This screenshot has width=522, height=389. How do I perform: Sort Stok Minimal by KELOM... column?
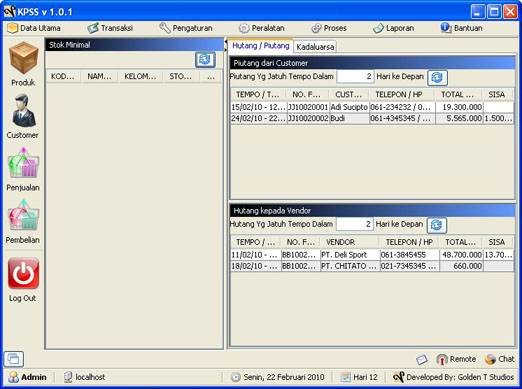pyautogui.click(x=140, y=77)
